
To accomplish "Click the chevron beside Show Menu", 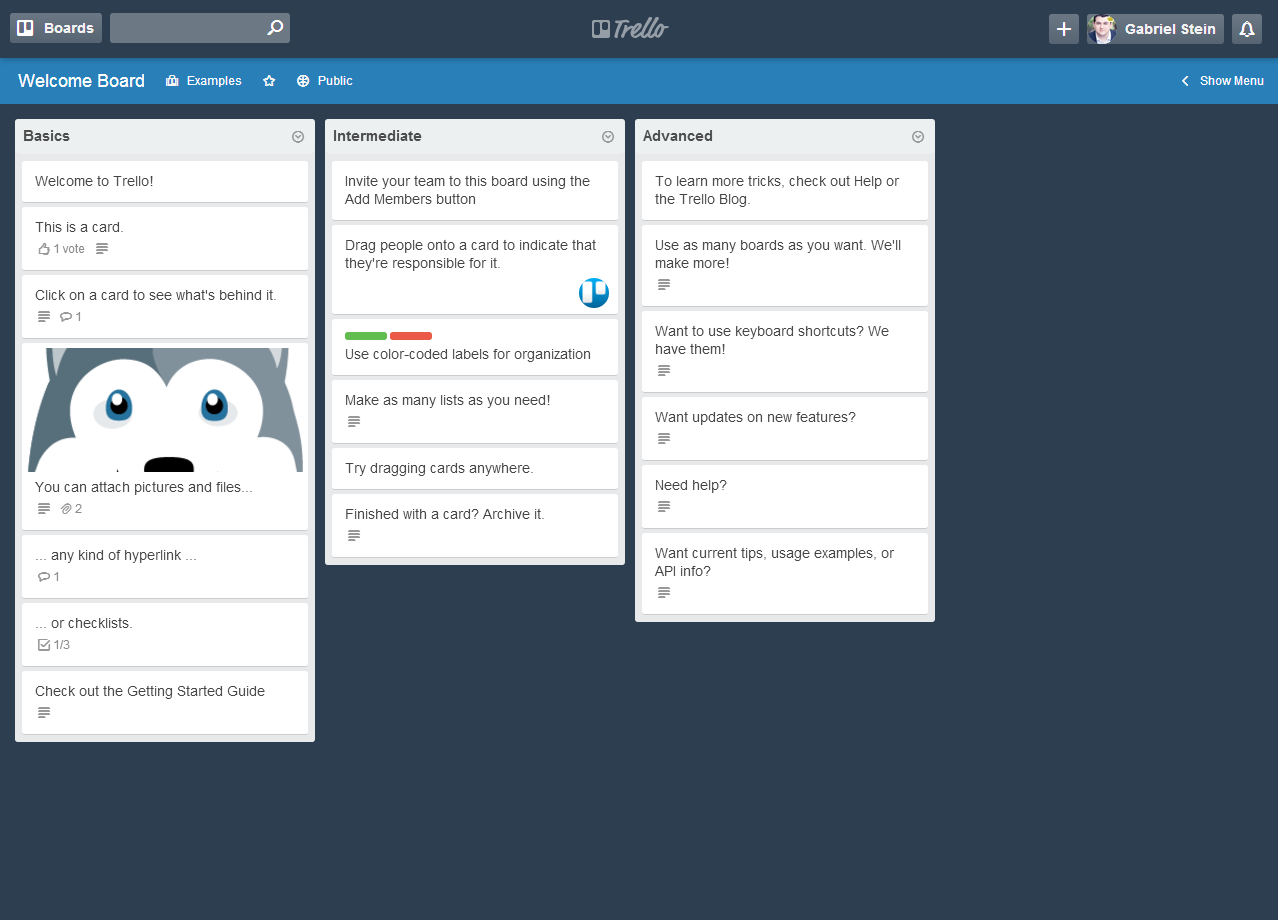I will point(1186,81).
